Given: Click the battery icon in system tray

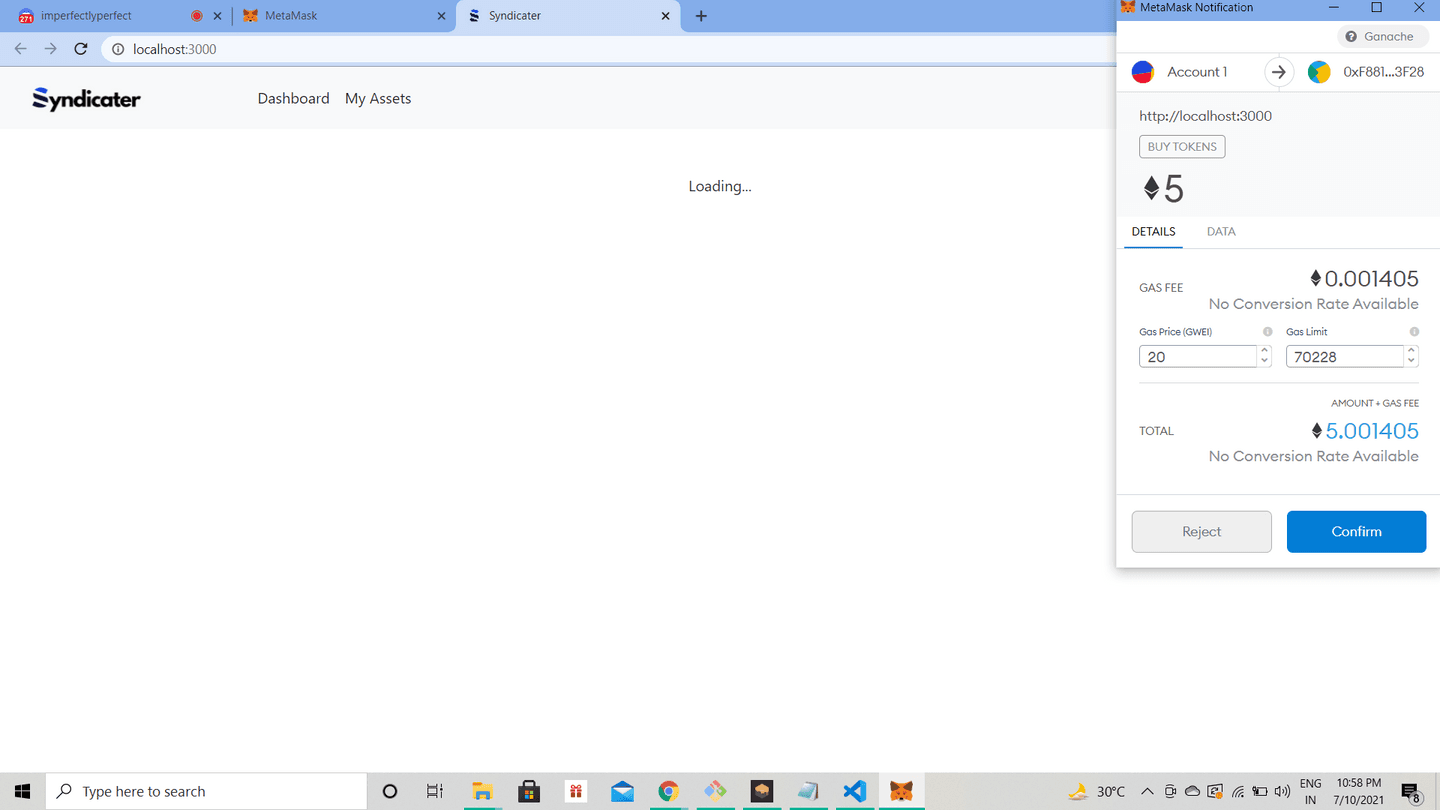Looking at the screenshot, I should coord(1260,791).
